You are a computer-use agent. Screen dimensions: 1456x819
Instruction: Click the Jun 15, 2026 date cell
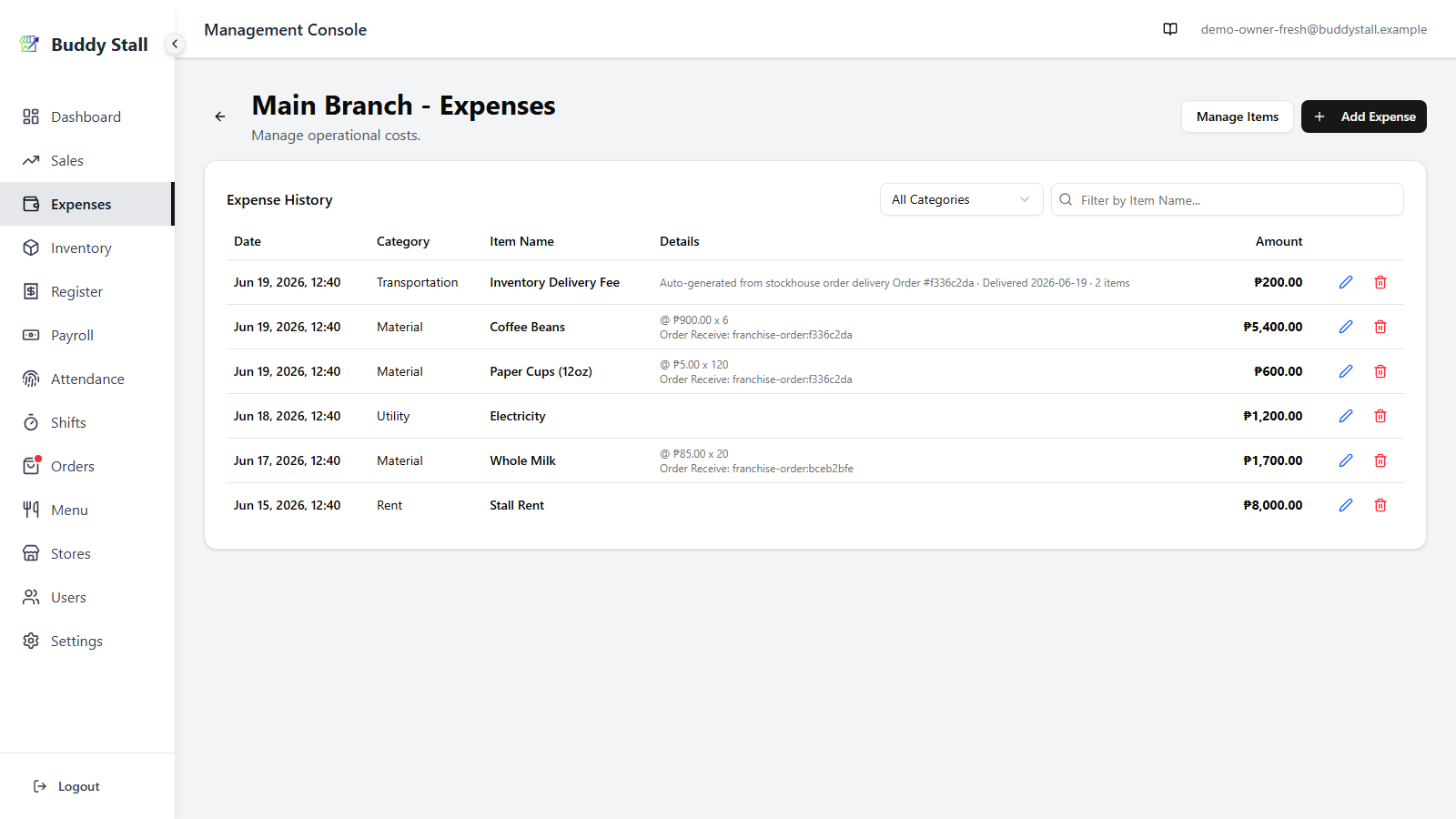287,505
